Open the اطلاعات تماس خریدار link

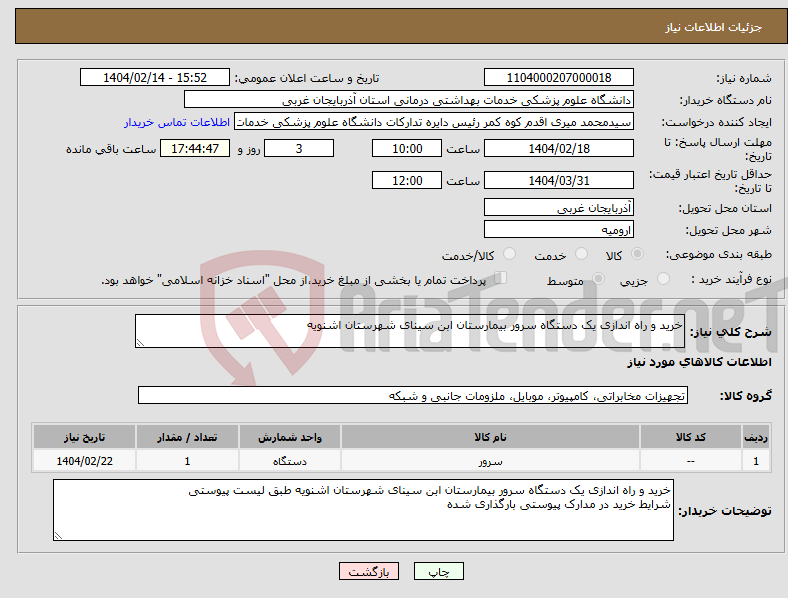click(x=177, y=122)
